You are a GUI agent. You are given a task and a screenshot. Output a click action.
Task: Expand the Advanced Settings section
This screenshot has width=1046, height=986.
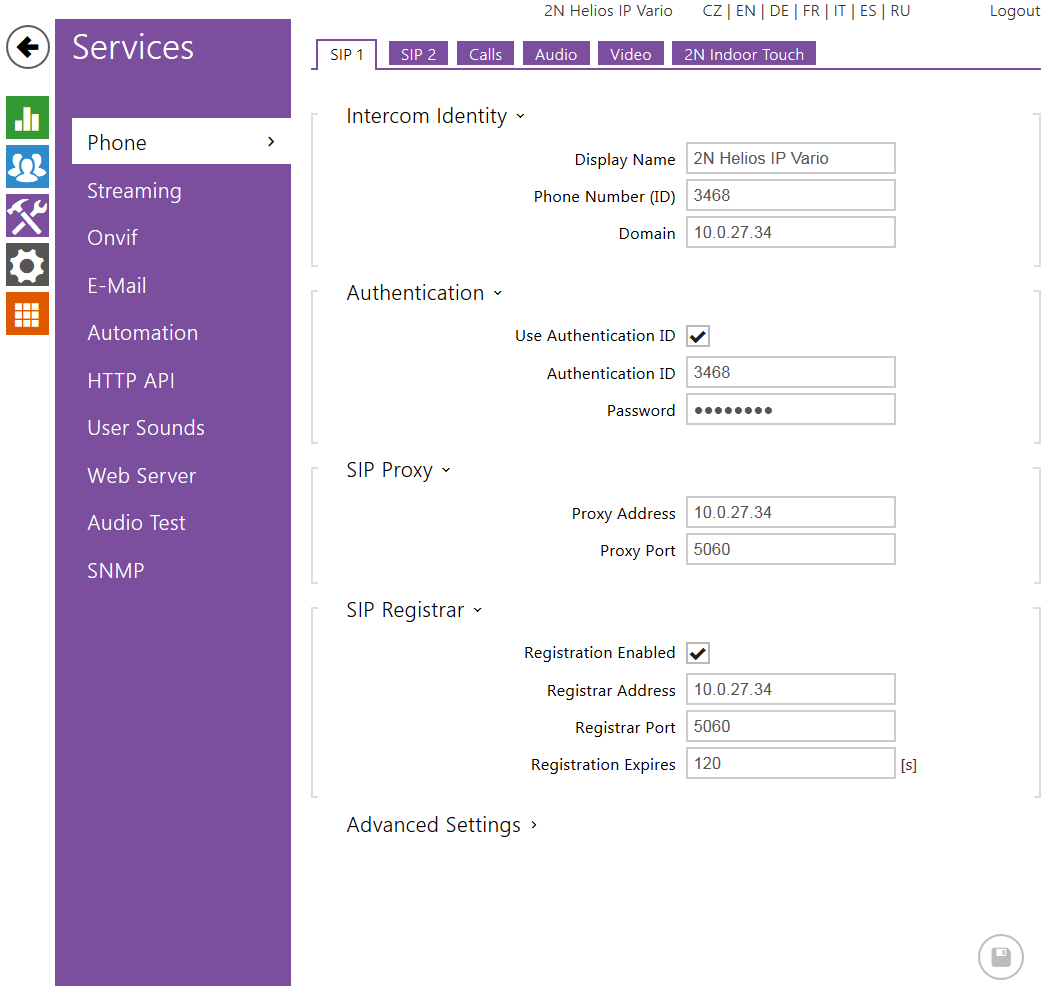point(442,825)
